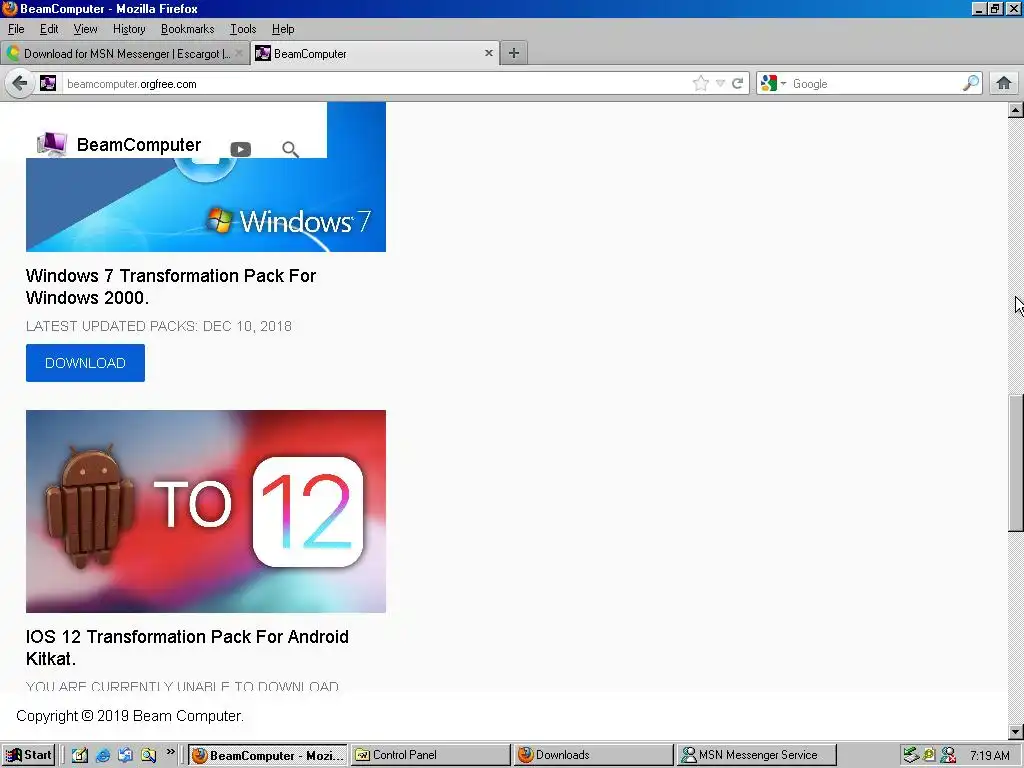Open the Edit menu

pyautogui.click(x=49, y=29)
